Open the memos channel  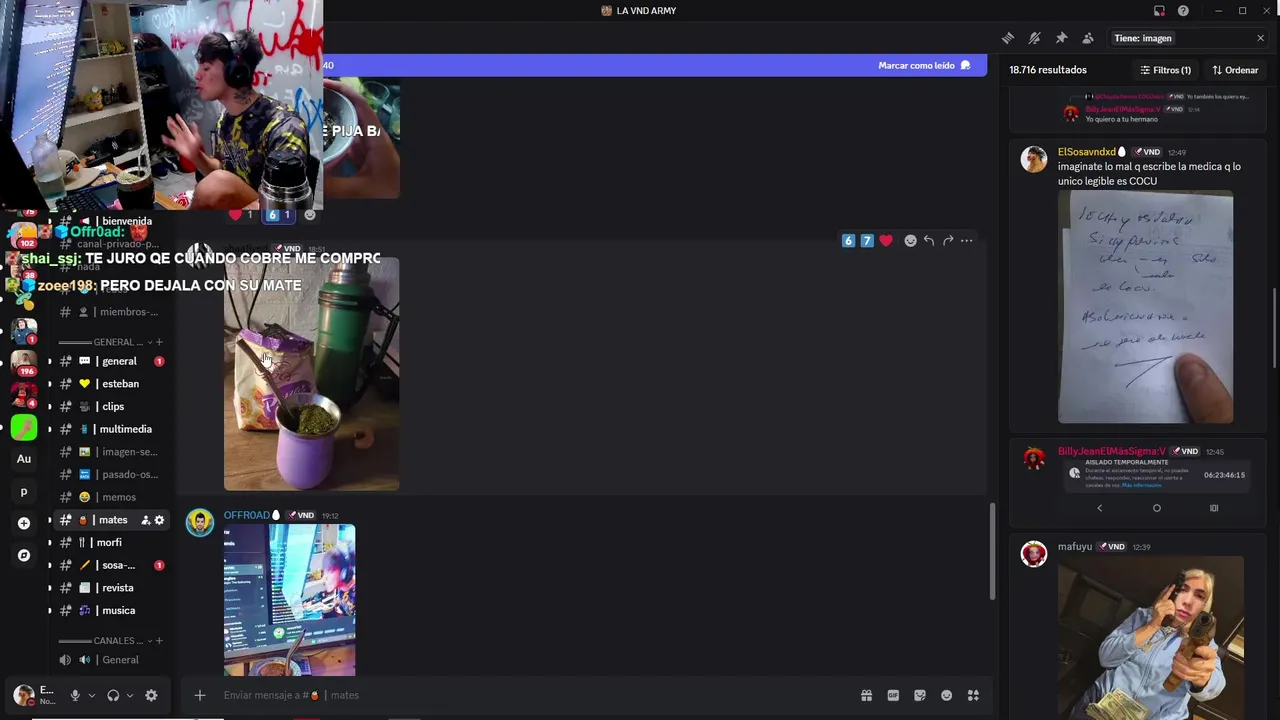coord(110,497)
